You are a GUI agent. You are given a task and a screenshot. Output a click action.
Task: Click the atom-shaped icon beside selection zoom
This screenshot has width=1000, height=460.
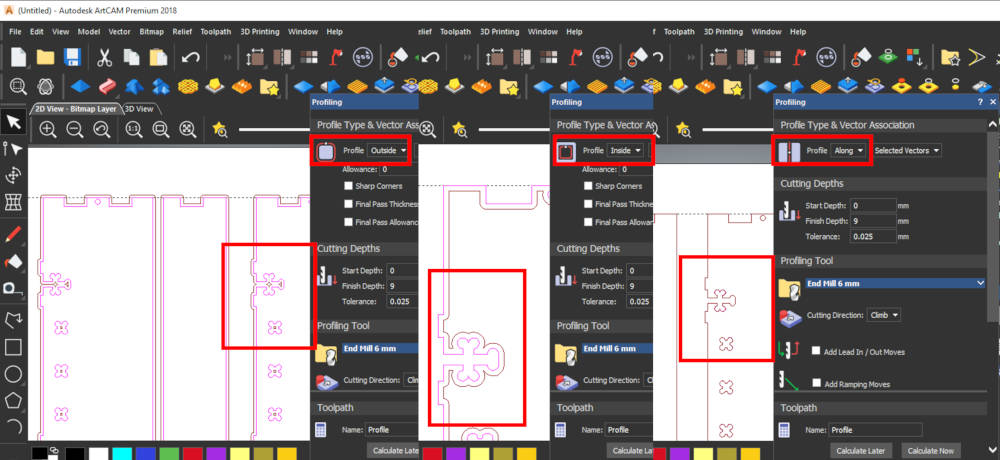coord(45,85)
